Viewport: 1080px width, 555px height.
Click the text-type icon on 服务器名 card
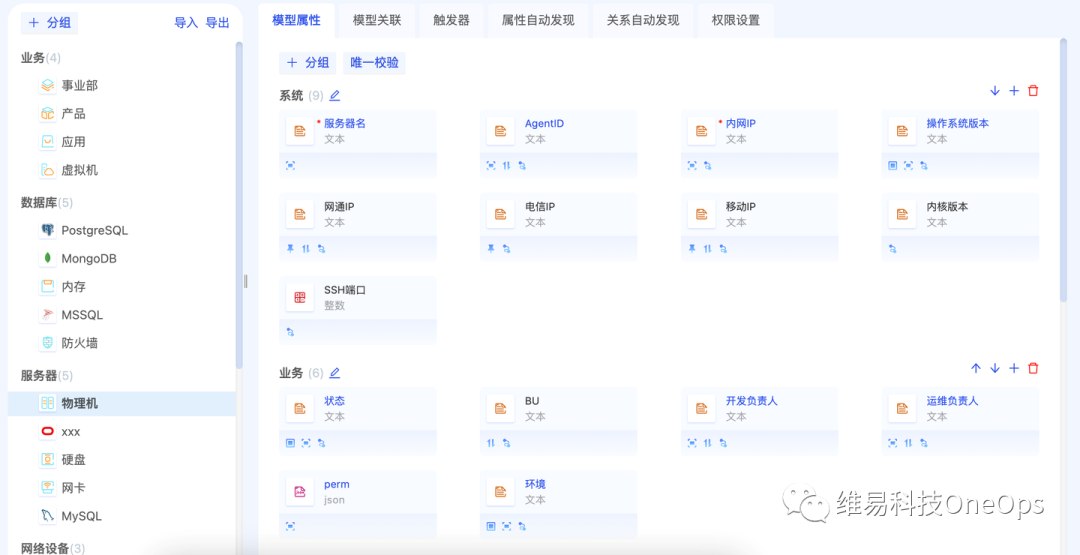pos(300,131)
